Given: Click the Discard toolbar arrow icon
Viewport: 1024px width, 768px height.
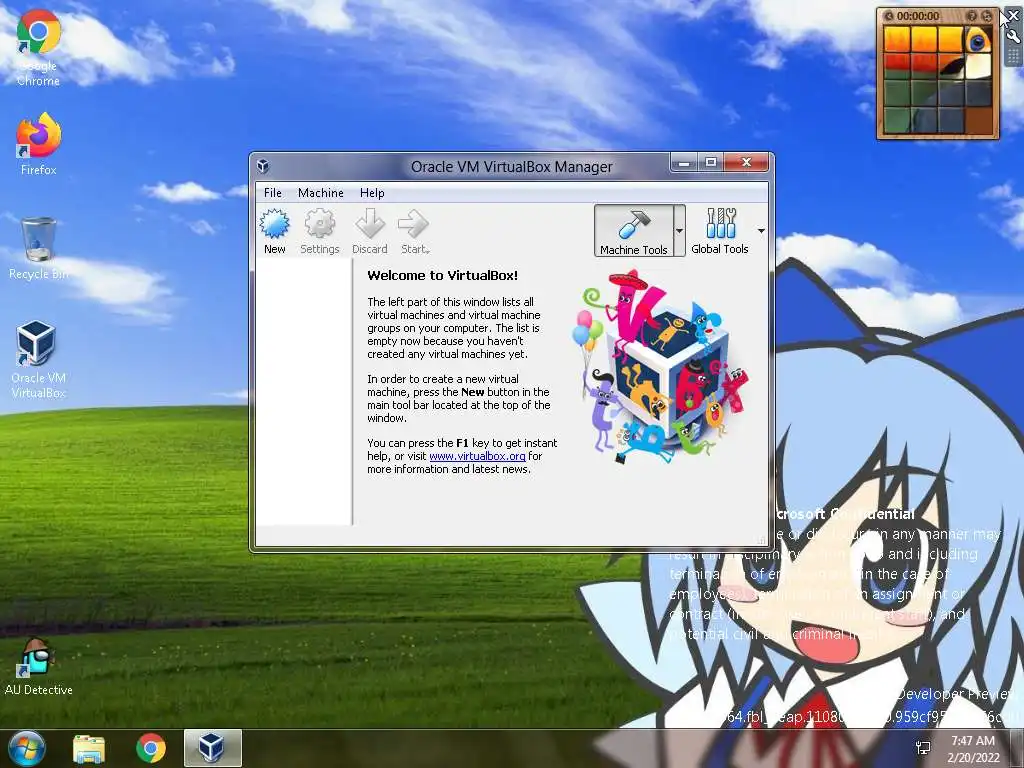Looking at the screenshot, I should point(370,223).
